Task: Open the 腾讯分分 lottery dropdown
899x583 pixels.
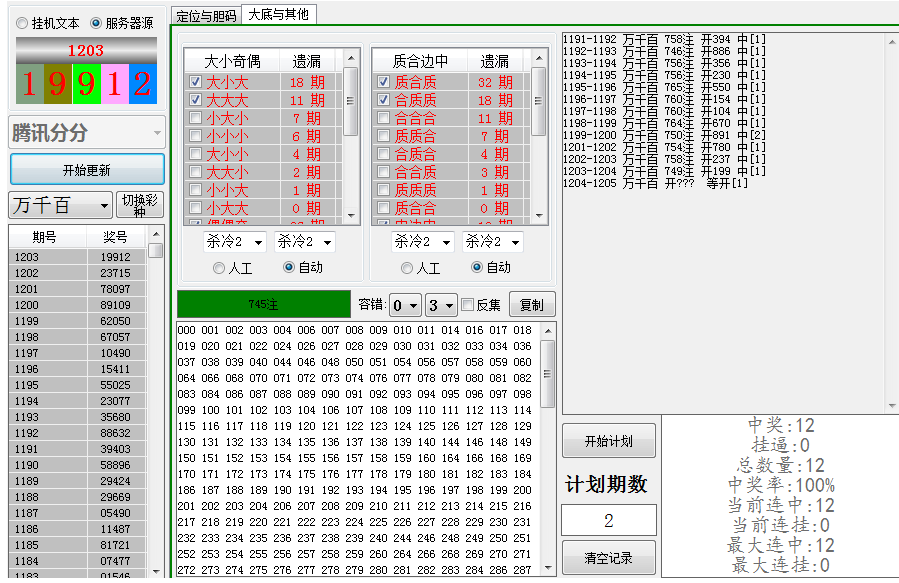Action: point(87,132)
